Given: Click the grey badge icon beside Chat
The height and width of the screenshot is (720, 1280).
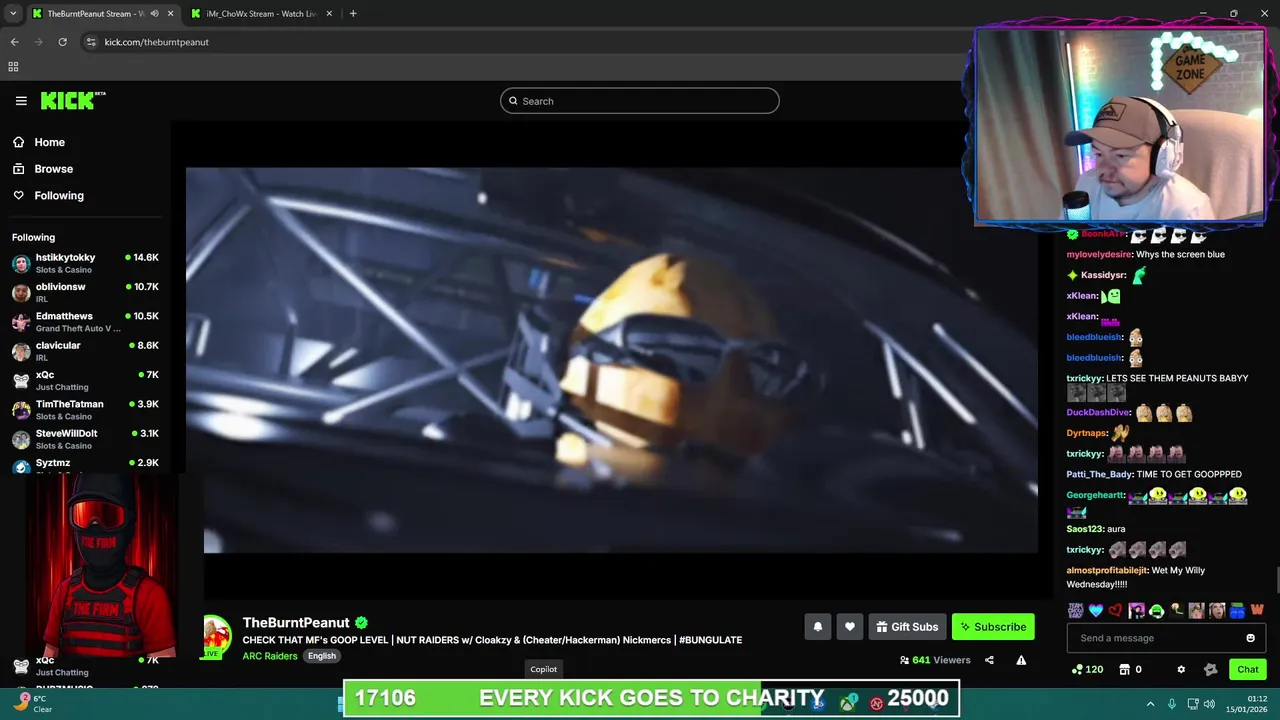Looking at the screenshot, I should [1210, 669].
